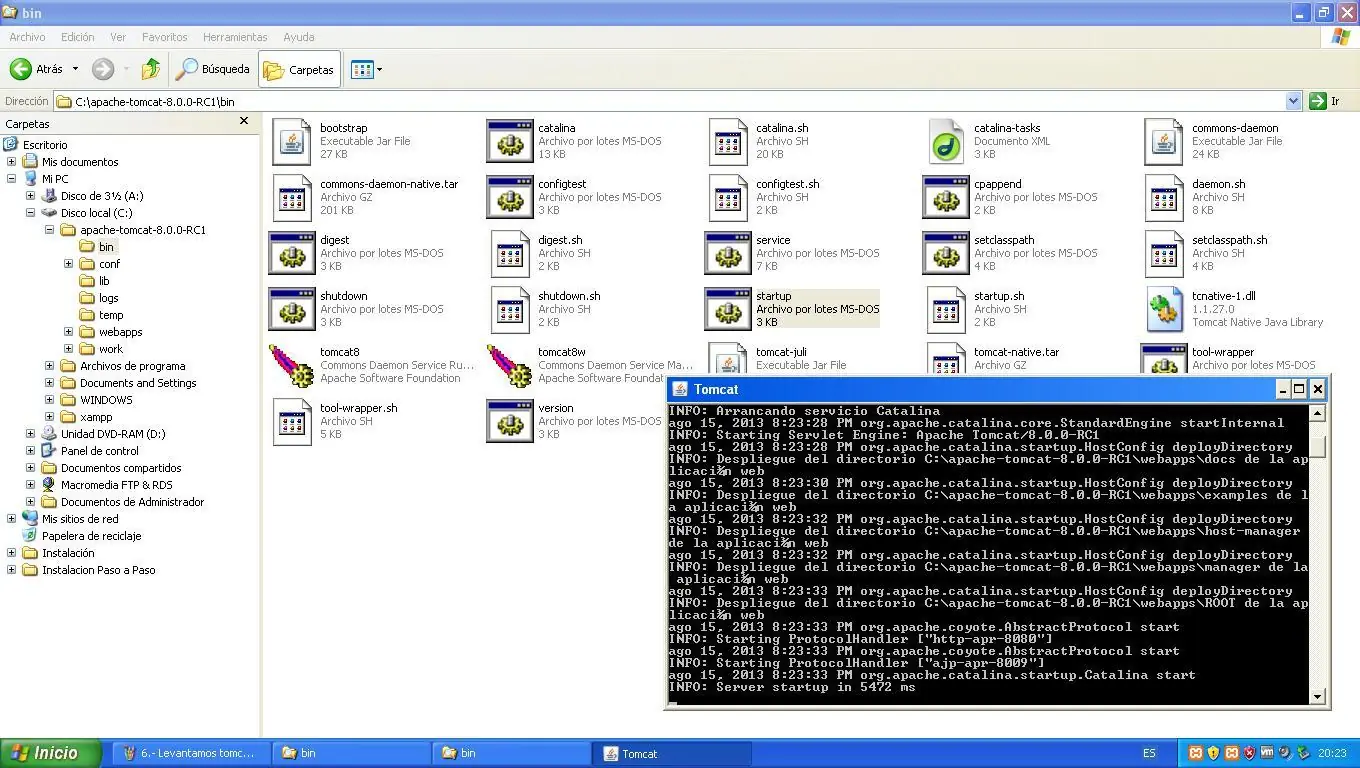Select the catalina batch file icon
This screenshot has height=768, width=1360.
coord(510,142)
